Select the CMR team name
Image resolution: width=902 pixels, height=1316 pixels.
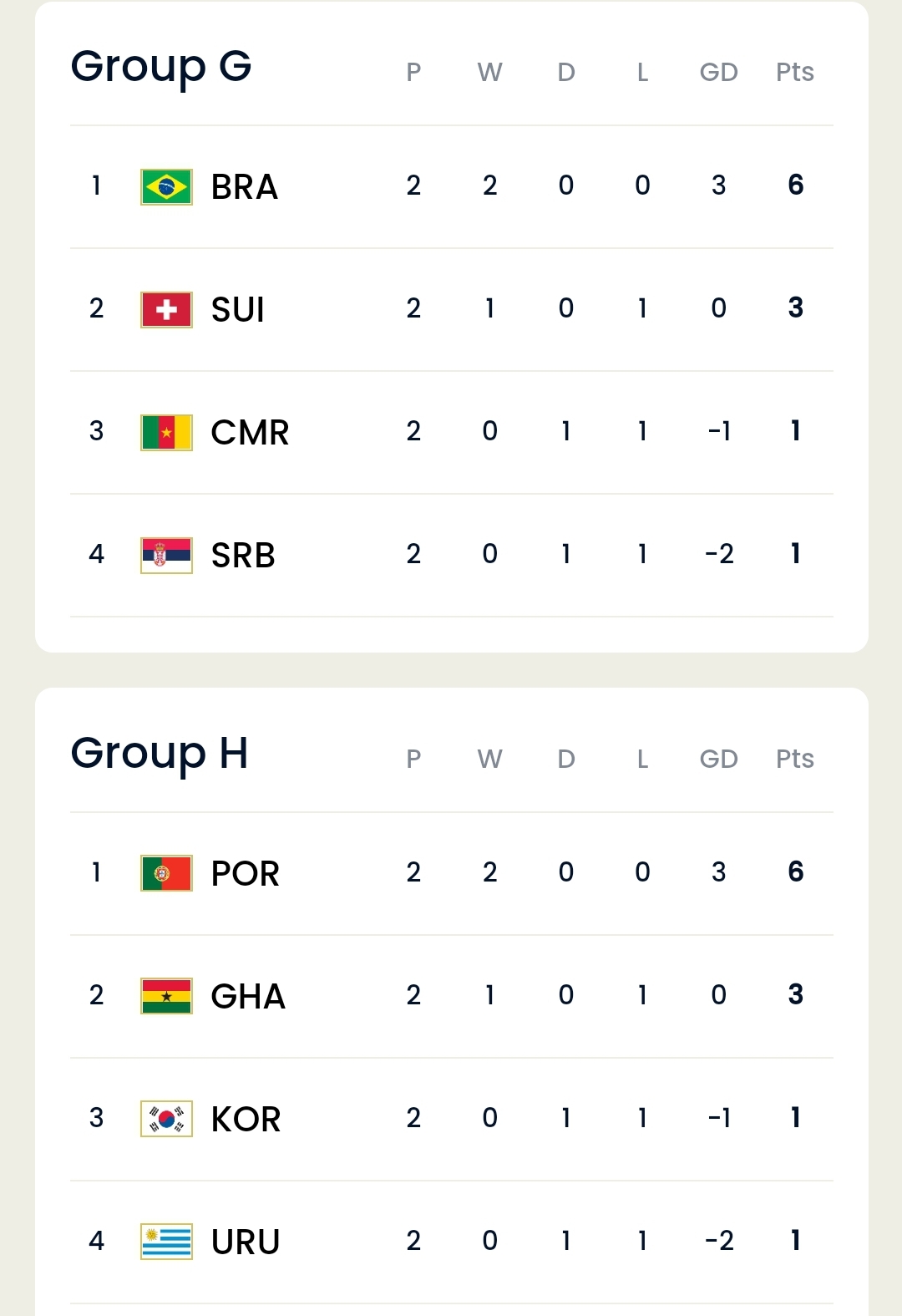tap(250, 432)
